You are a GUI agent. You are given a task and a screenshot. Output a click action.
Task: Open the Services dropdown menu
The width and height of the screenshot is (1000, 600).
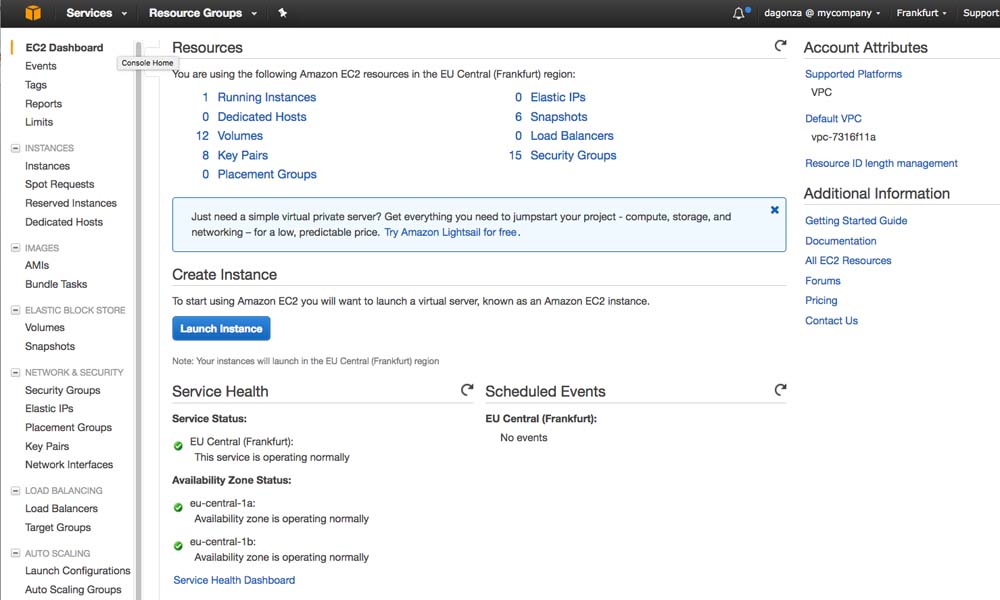pyautogui.click(x=96, y=13)
